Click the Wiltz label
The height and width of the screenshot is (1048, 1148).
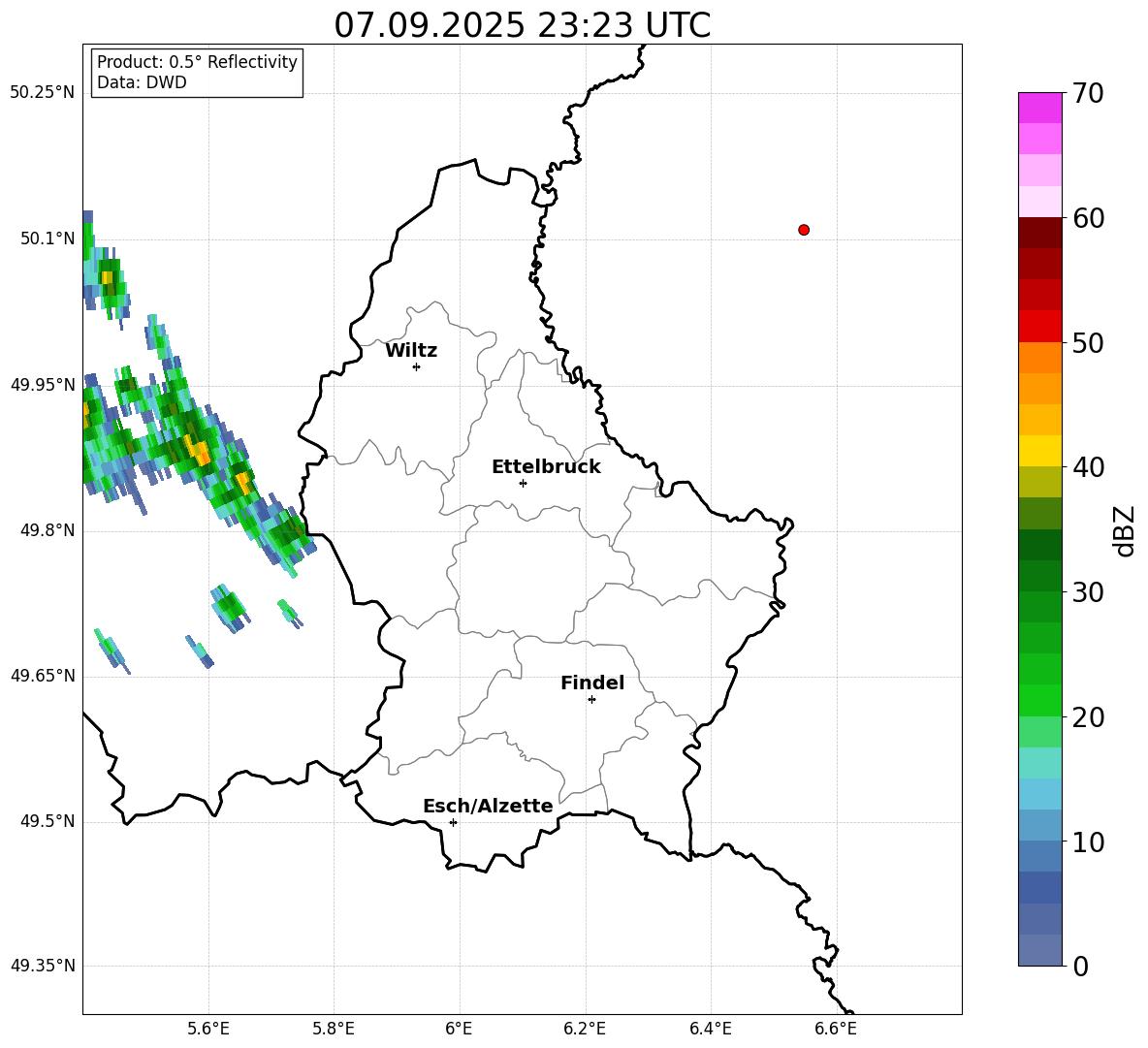click(411, 351)
